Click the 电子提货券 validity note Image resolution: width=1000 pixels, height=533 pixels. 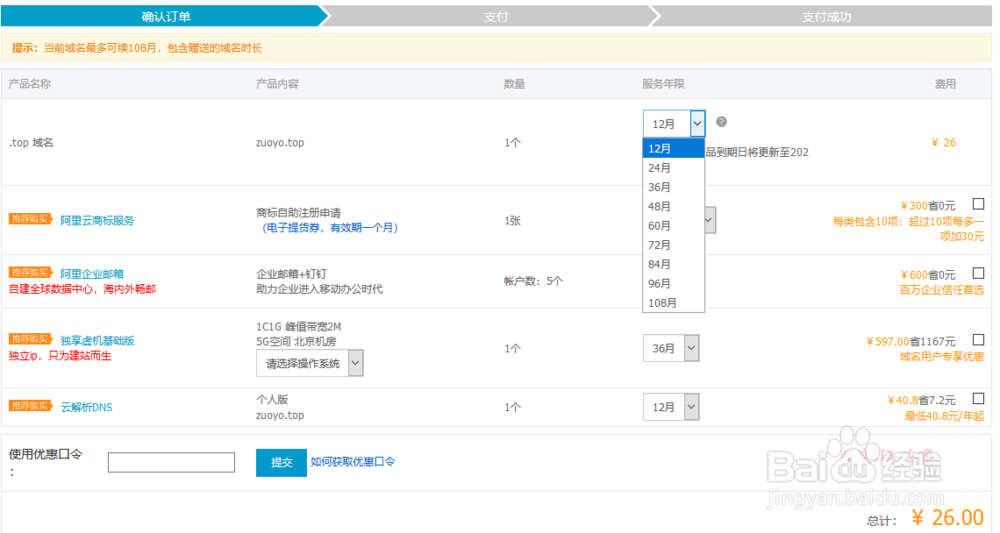click(330, 228)
